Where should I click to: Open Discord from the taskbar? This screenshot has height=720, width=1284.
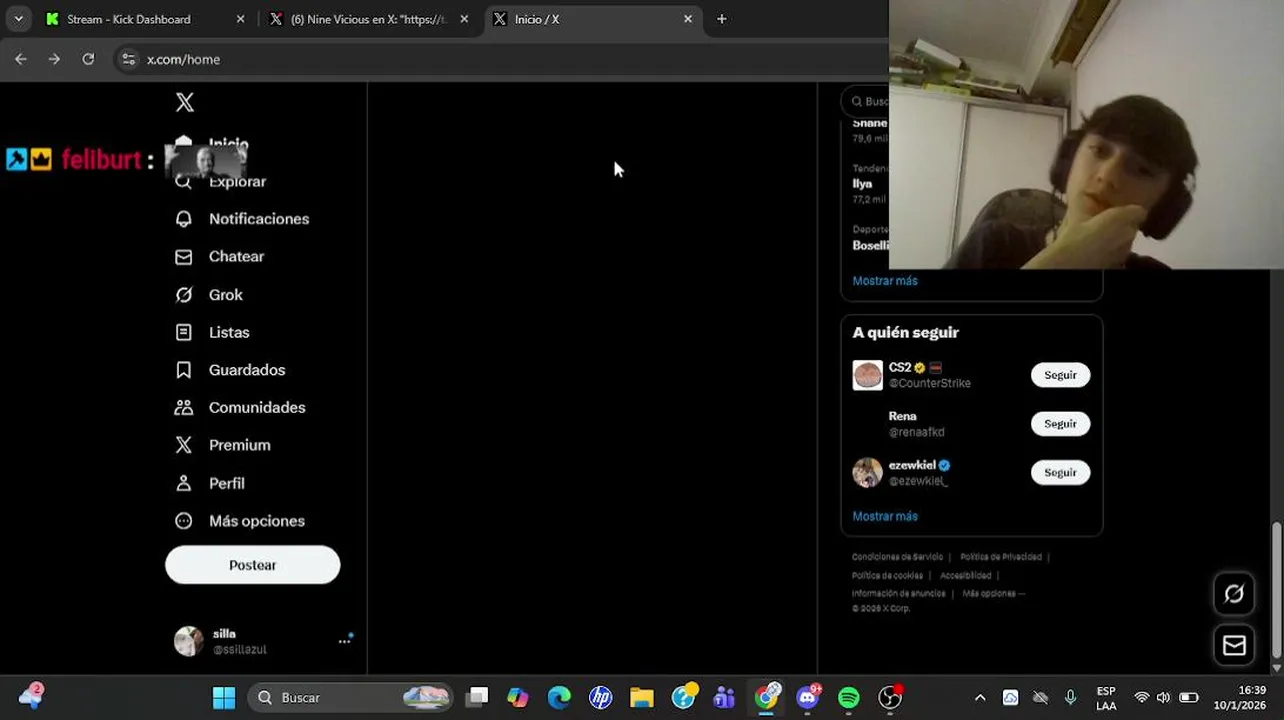(x=808, y=697)
